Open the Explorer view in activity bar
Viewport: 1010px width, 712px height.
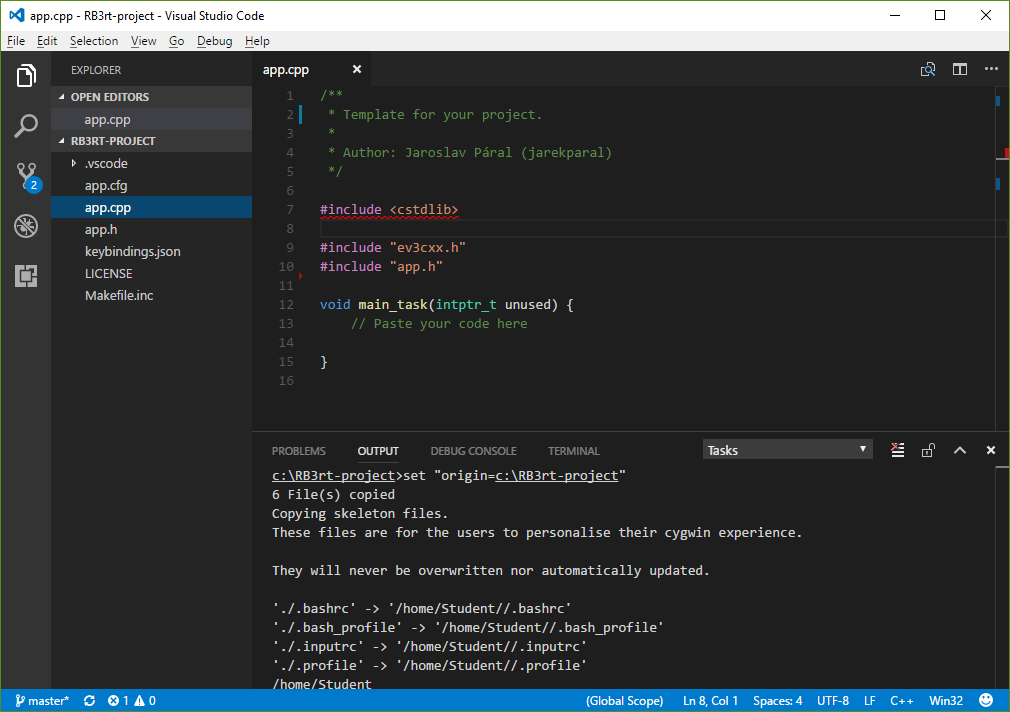26,76
